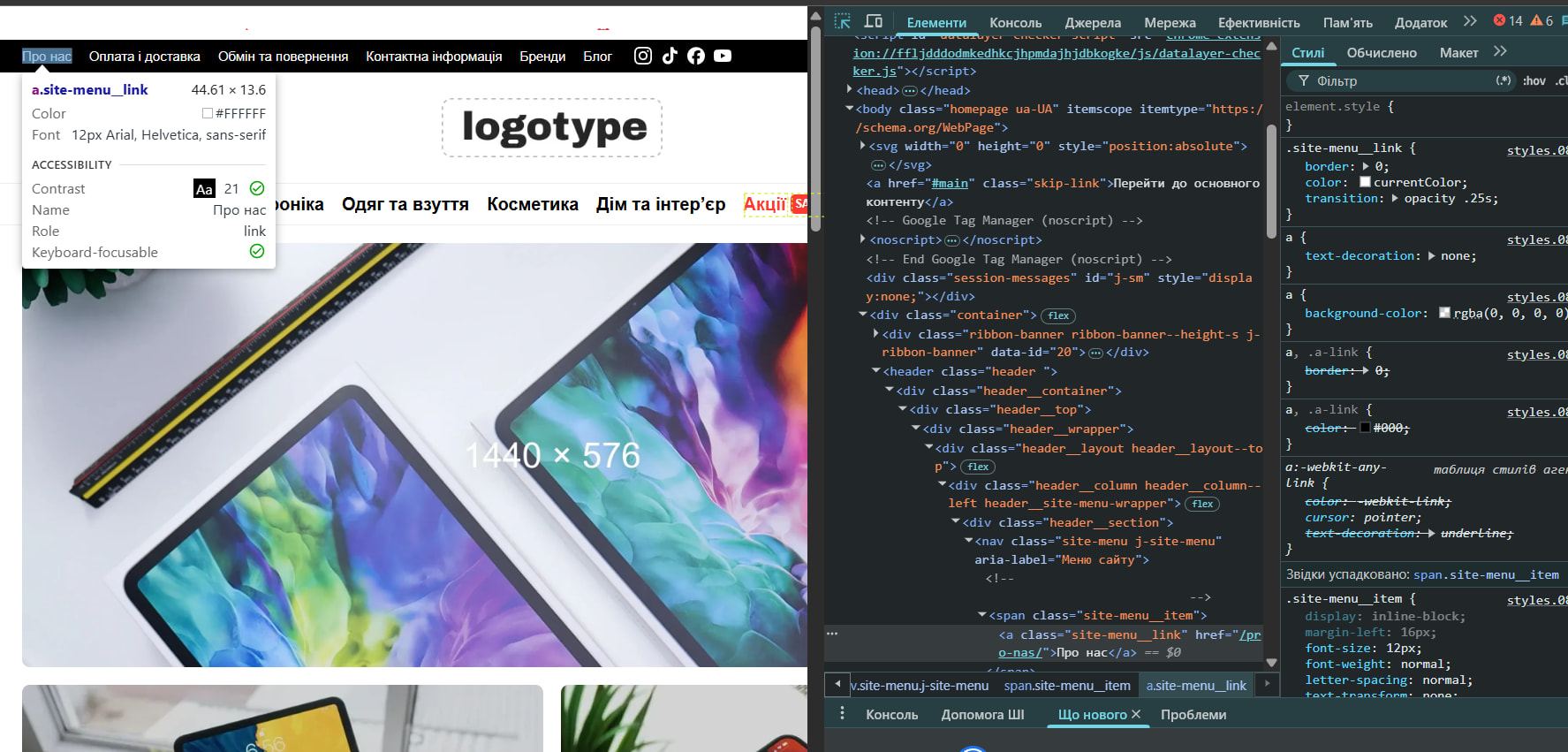1568x752 pixels.
Task: Open Instagram from the site header
Action: 643,56
